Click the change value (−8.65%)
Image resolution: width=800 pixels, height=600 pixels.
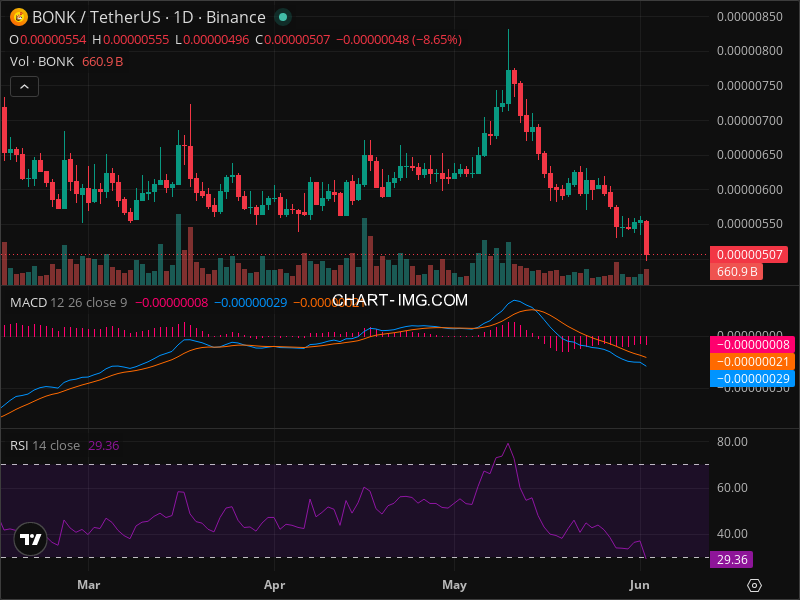coord(437,40)
